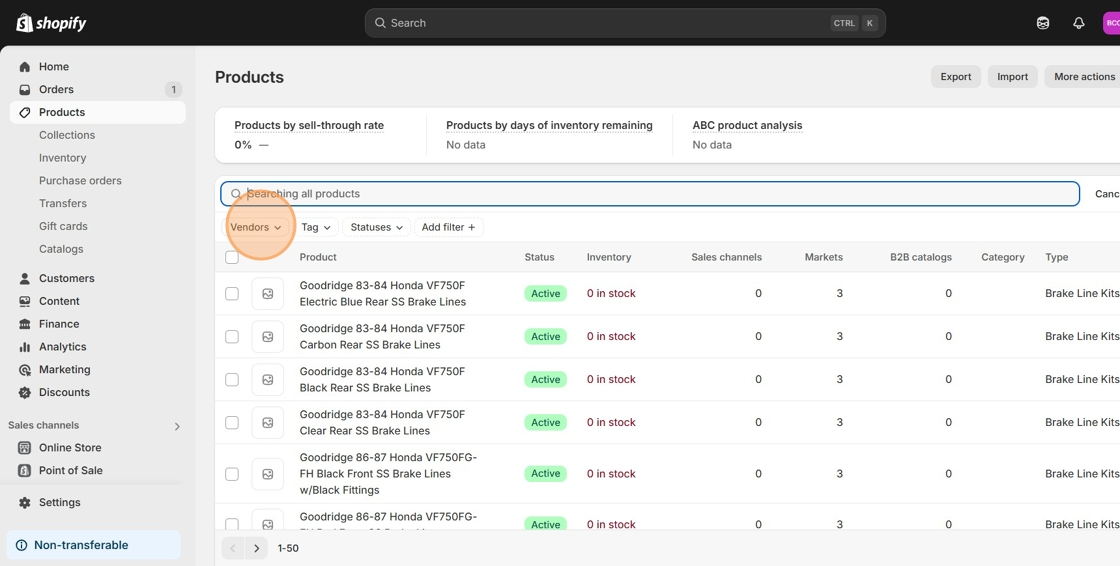1120x566 pixels.
Task: Click the Non-transferable info icon
Action: (x=21, y=545)
